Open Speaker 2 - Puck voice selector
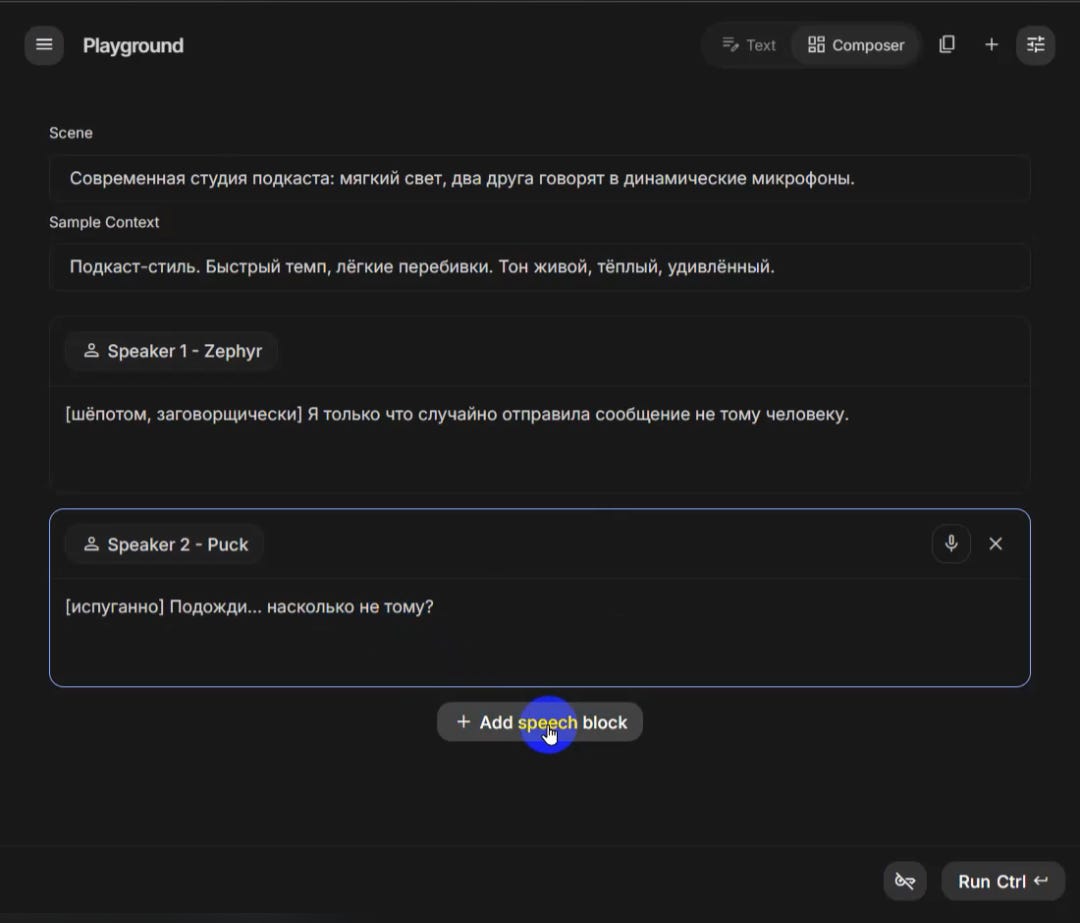Viewport: 1080px width, 923px height. 165,545
